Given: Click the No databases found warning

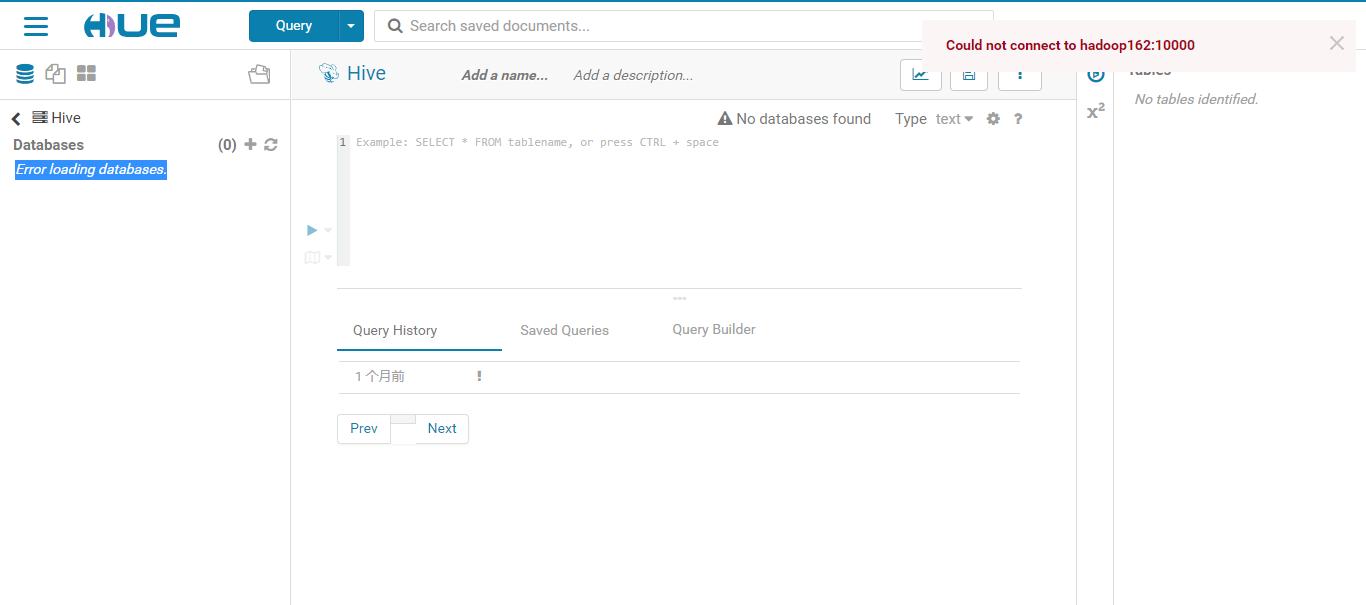Looking at the screenshot, I should [x=795, y=119].
